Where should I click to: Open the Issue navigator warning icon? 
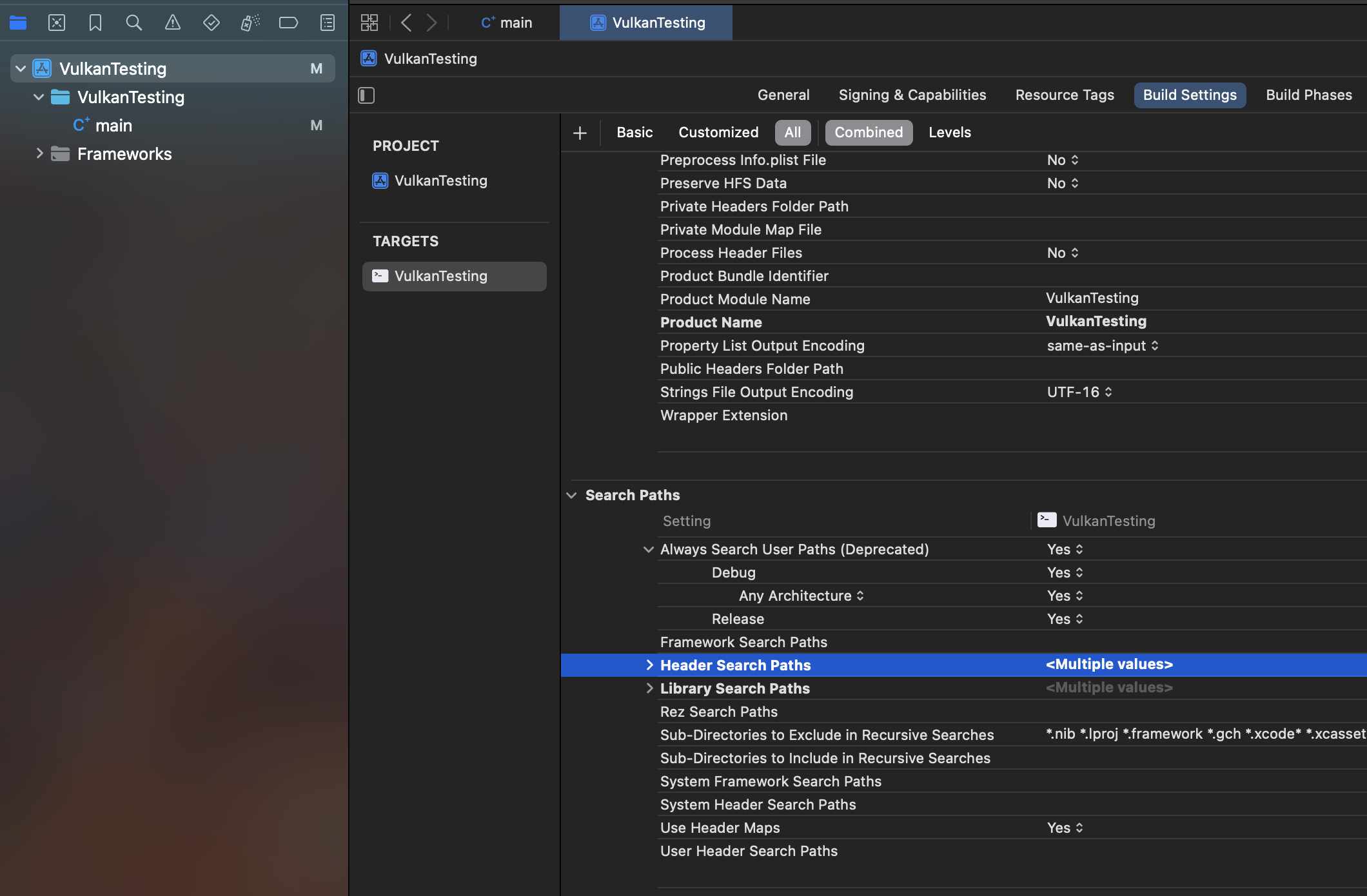pos(172,23)
